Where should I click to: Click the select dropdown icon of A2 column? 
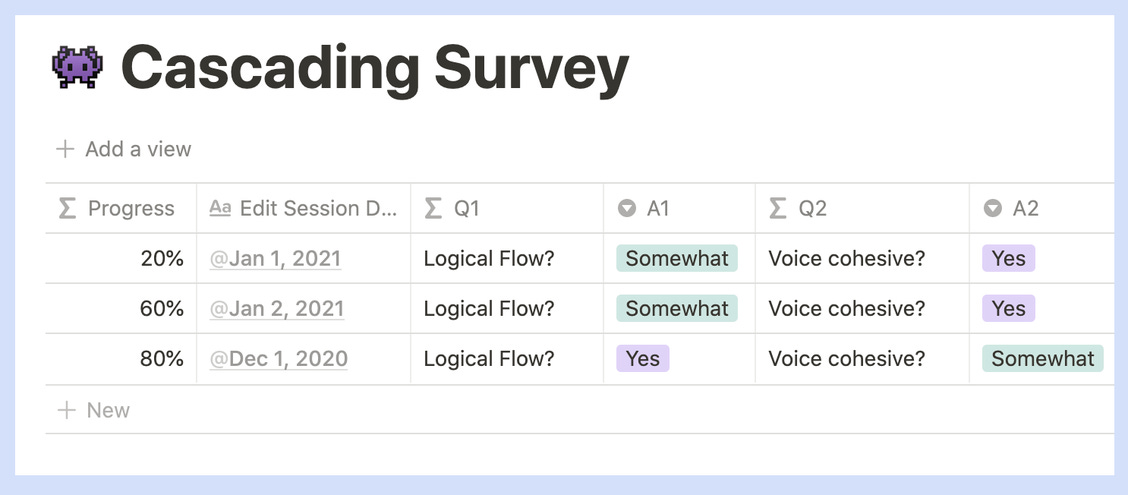[993, 209]
